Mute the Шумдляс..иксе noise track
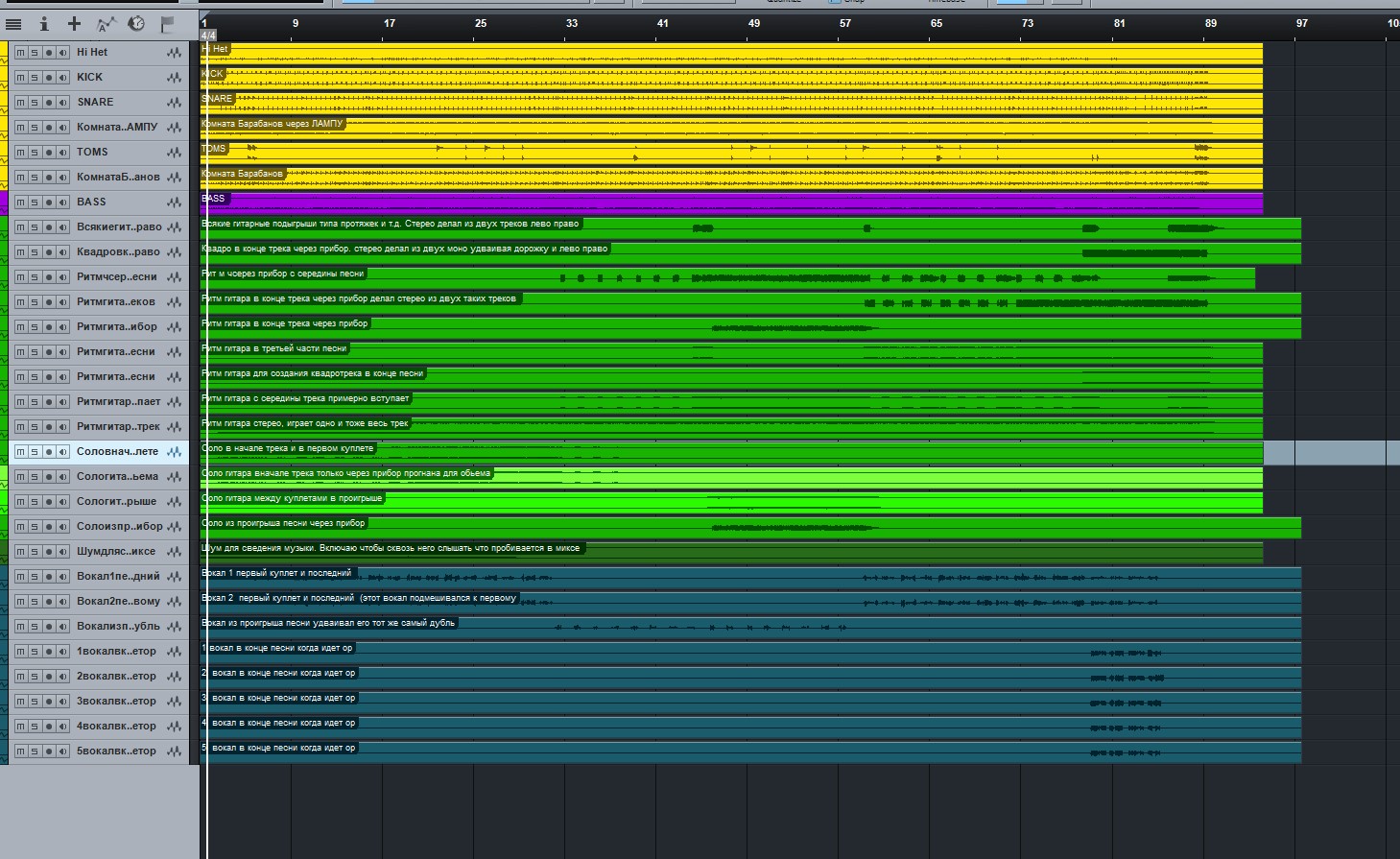 [20, 552]
